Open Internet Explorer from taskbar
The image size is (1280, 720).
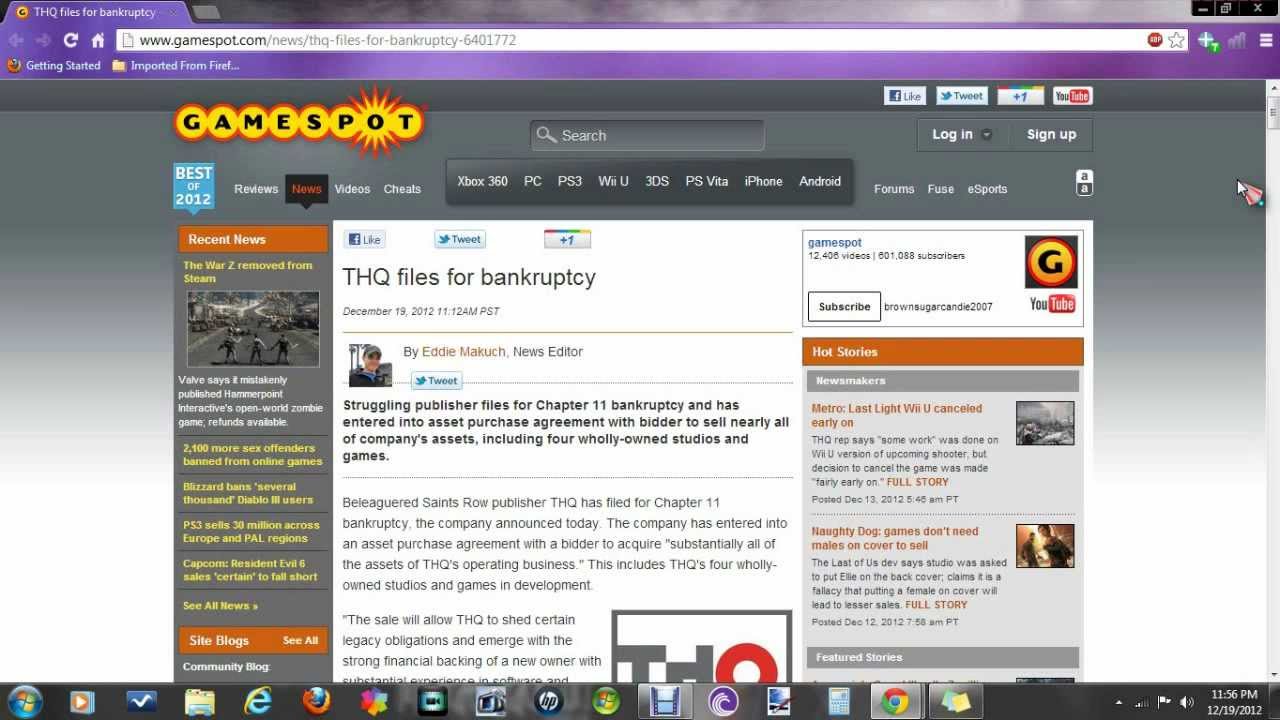click(258, 701)
